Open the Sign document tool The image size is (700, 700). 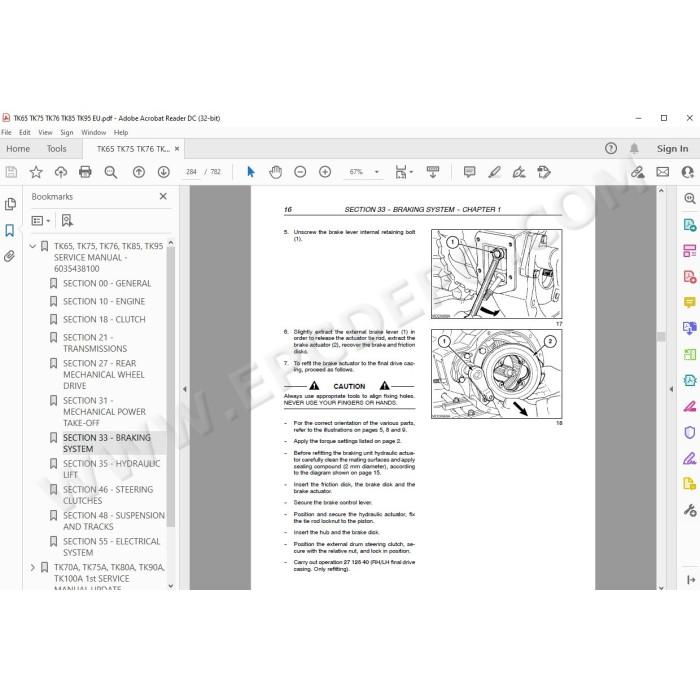pos(519,172)
